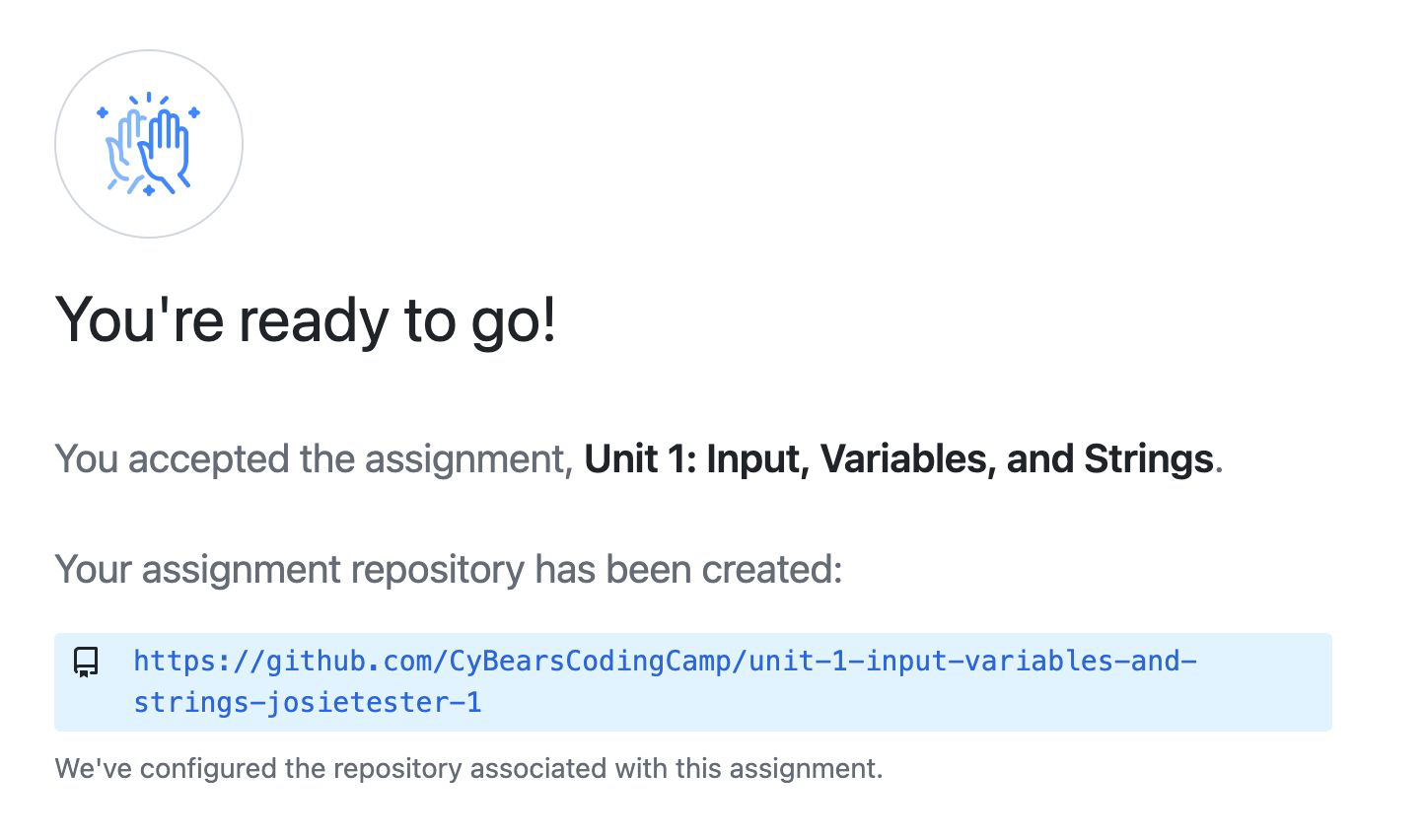
Task: Click the burst lines above the hands
Action: pos(148,99)
